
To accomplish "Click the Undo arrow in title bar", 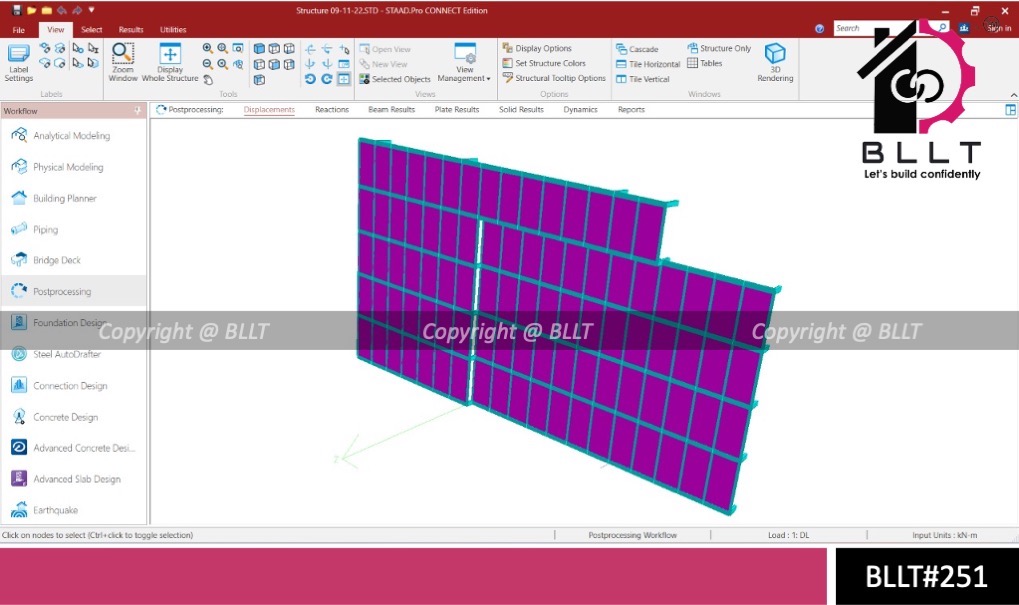I will [62, 10].
